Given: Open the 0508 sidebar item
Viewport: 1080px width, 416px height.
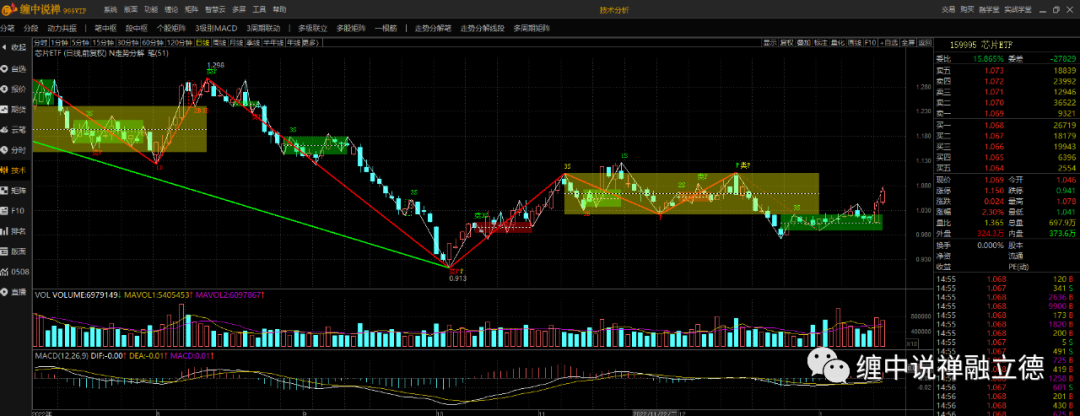Looking at the screenshot, I should point(14,271).
